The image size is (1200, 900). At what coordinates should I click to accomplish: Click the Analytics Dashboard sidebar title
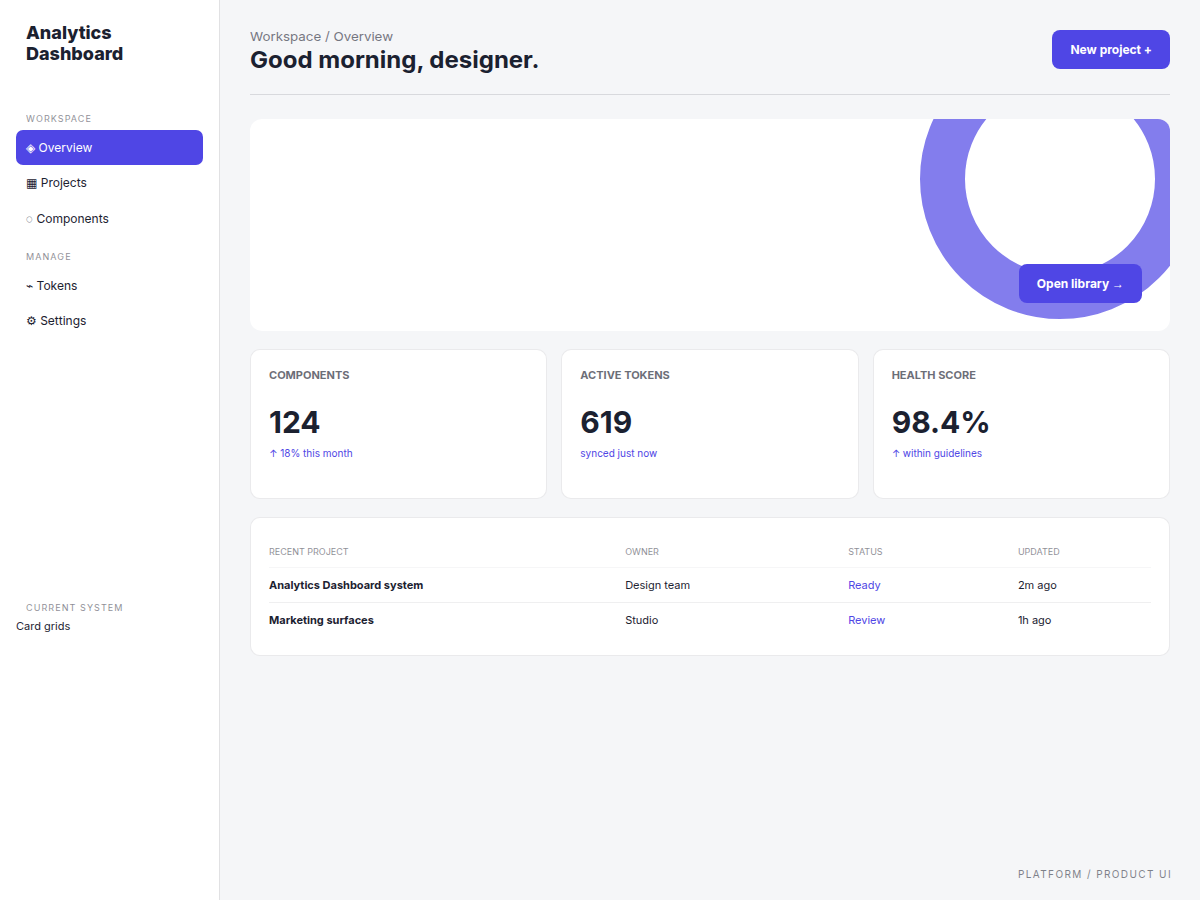(75, 44)
